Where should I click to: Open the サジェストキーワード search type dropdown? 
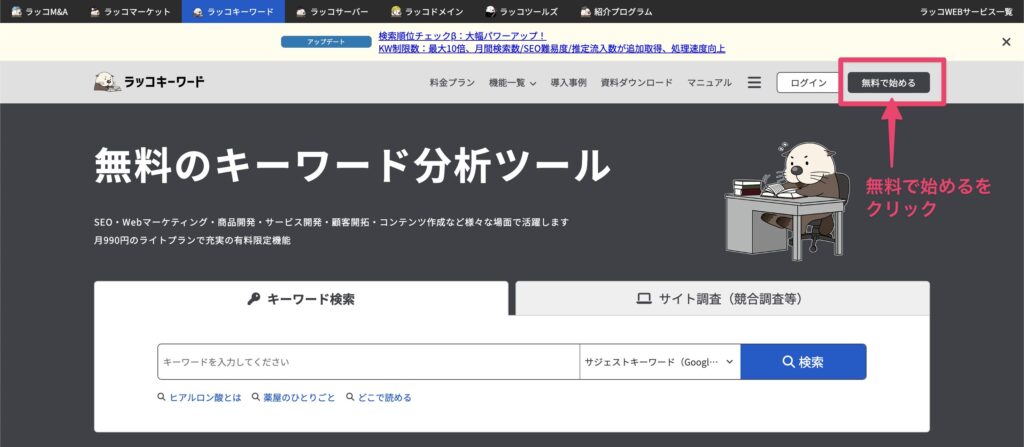pos(660,361)
